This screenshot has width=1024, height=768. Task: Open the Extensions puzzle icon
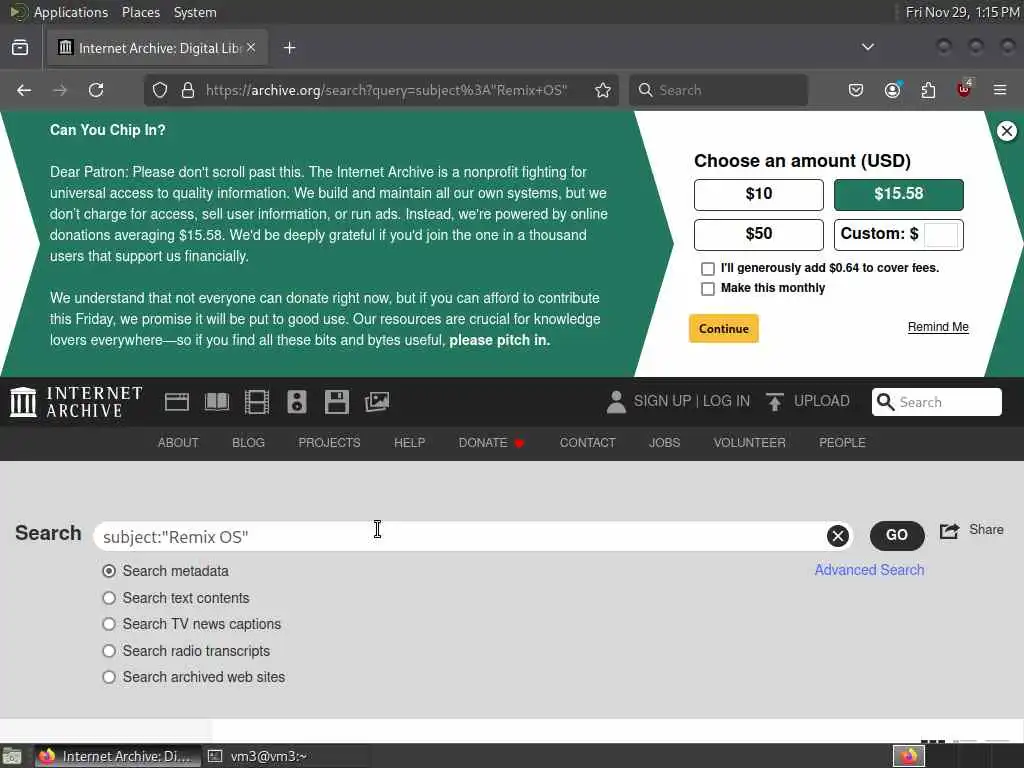click(x=928, y=90)
